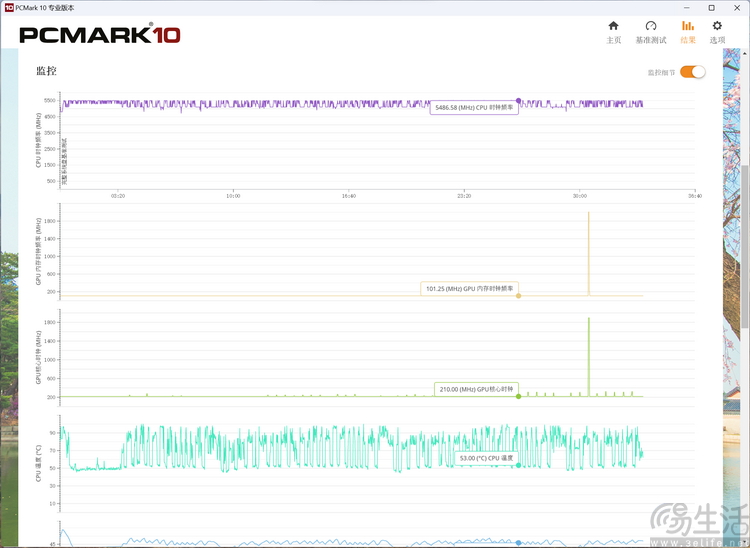Open the 主页 home icon
Viewport: 750px width, 548px height.
pyautogui.click(x=613, y=27)
